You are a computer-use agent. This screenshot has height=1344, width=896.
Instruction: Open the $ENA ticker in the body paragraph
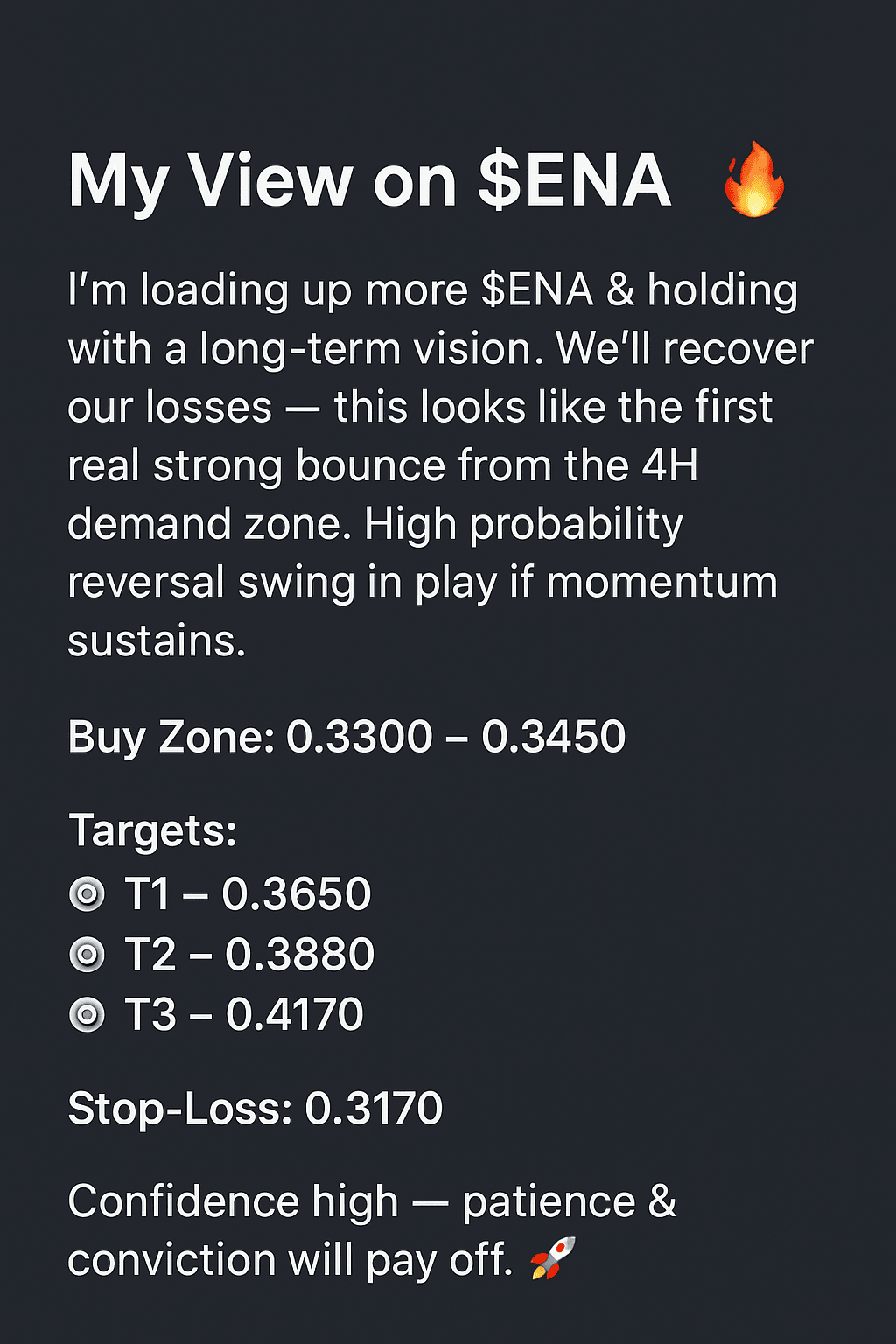(537, 290)
